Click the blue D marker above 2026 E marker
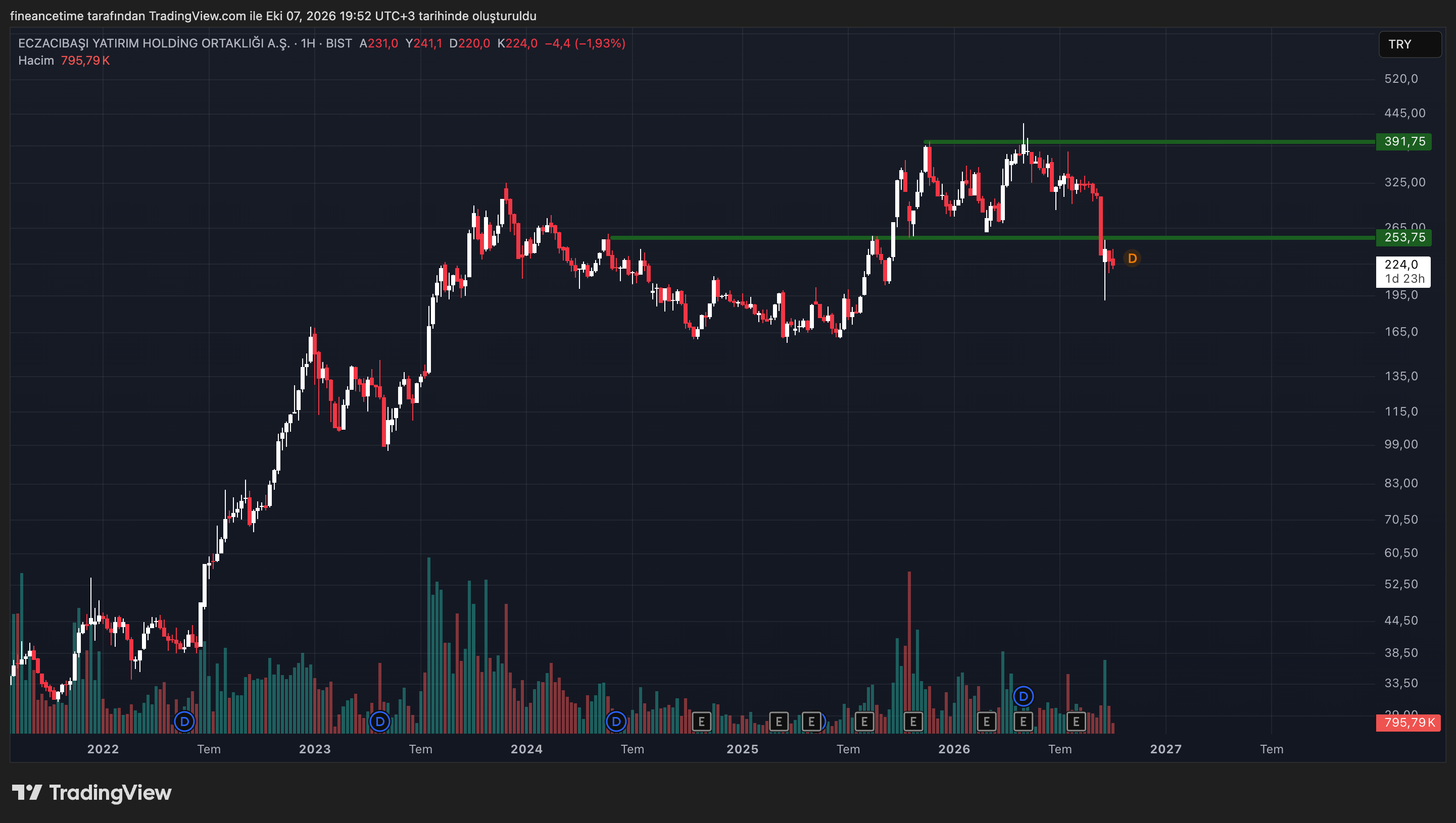Screen dimensions: 1456x823 click(1024, 696)
